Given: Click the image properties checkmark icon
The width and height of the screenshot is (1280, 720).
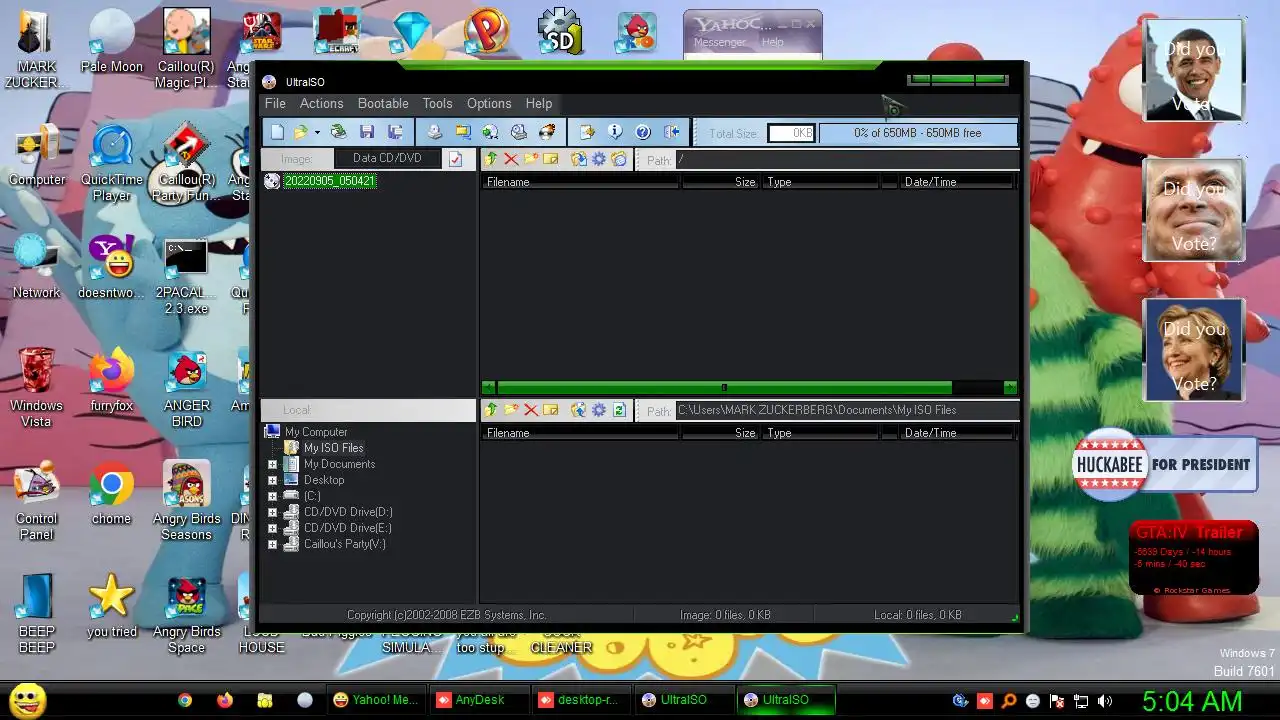Looking at the screenshot, I should click(455, 159).
